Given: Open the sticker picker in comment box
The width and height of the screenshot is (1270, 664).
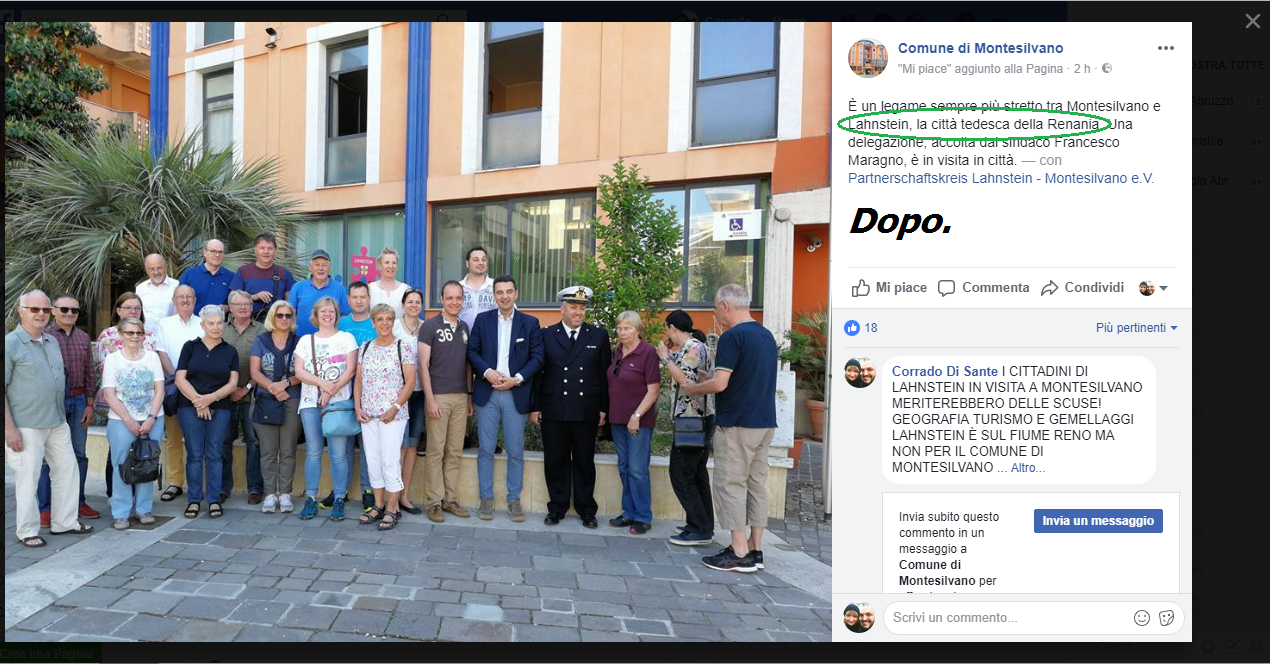Looking at the screenshot, I should point(1166,618).
